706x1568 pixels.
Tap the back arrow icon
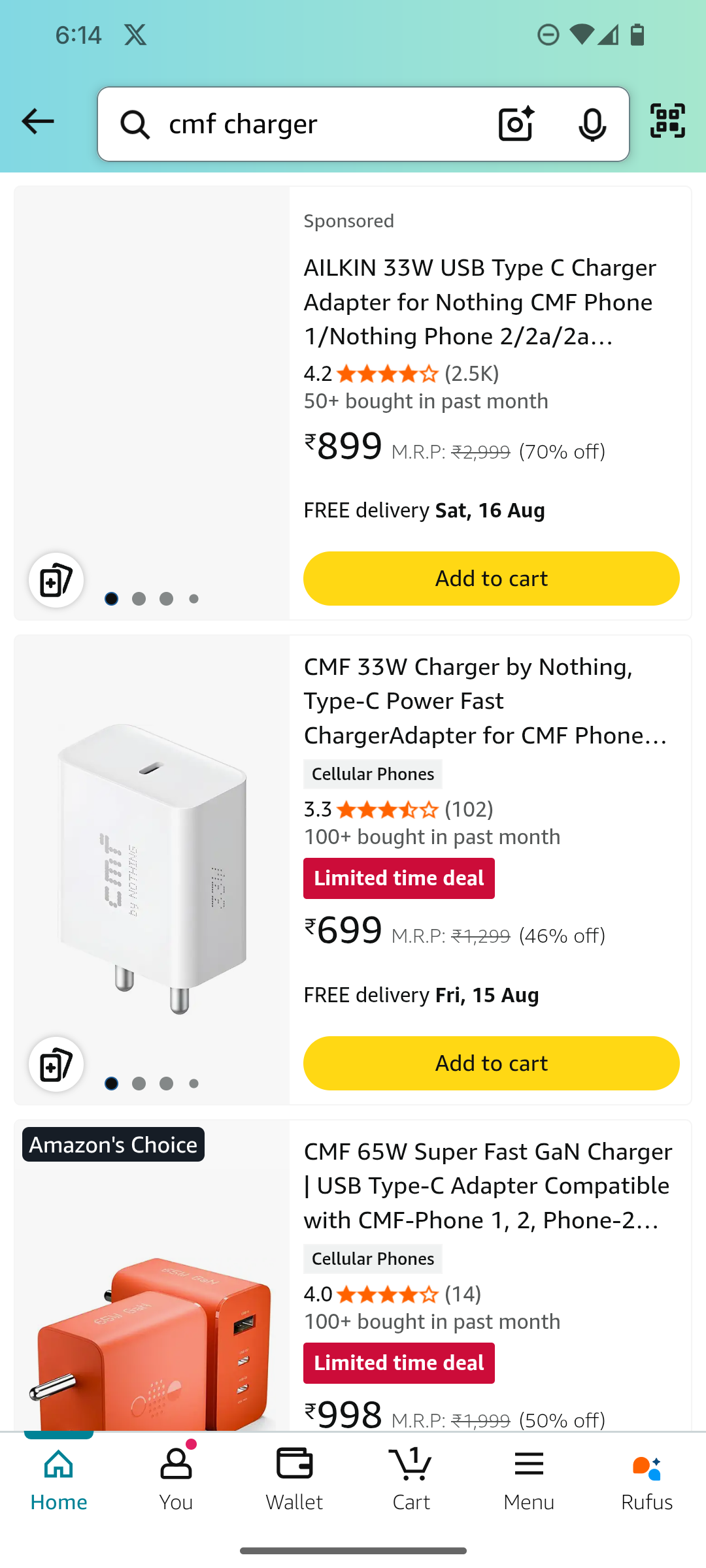pyautogui.click(x=38, y=122)
